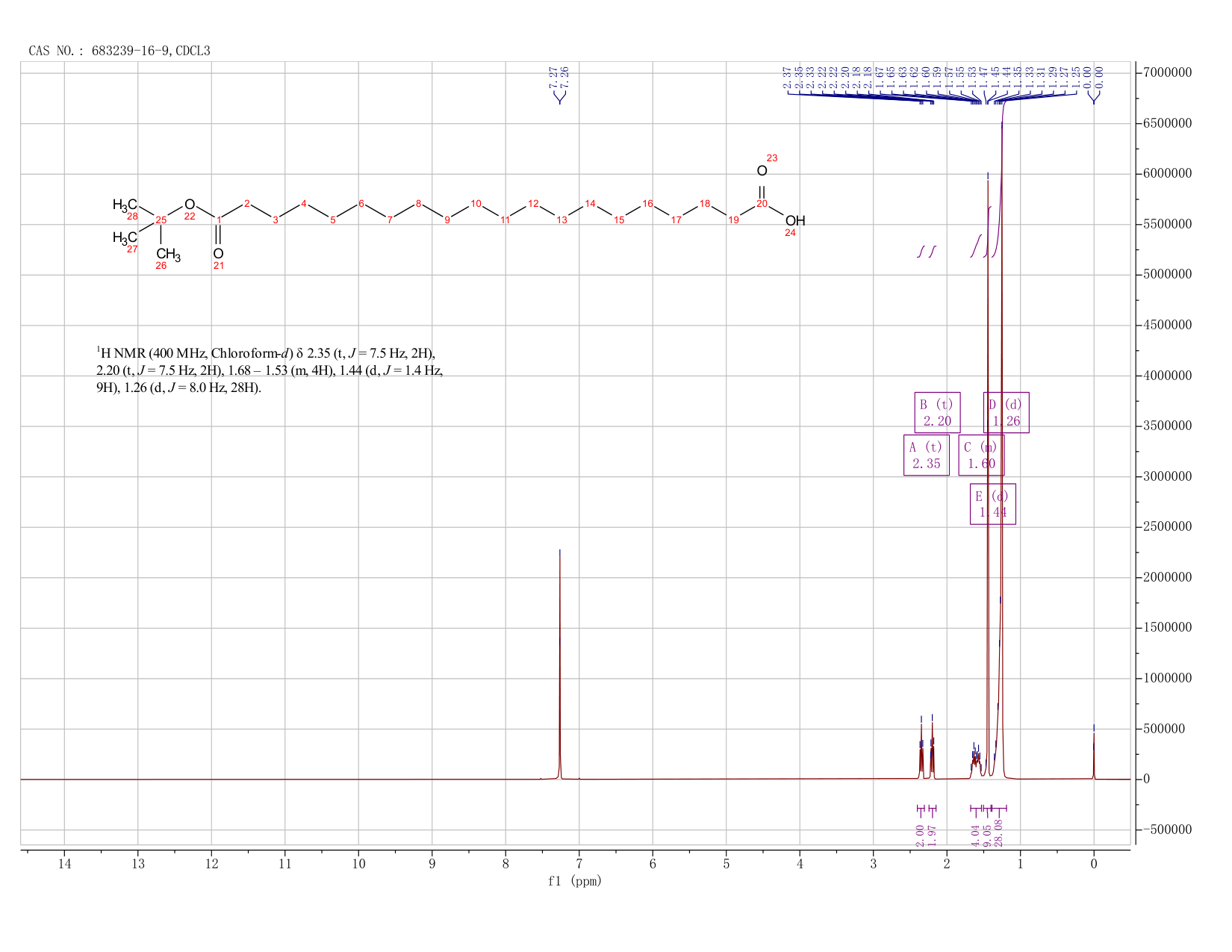The height and width of the screenshot is (952, 1232).
Task: Select multiplet box A (t) 2.35
Action: (x=927, y=455)
